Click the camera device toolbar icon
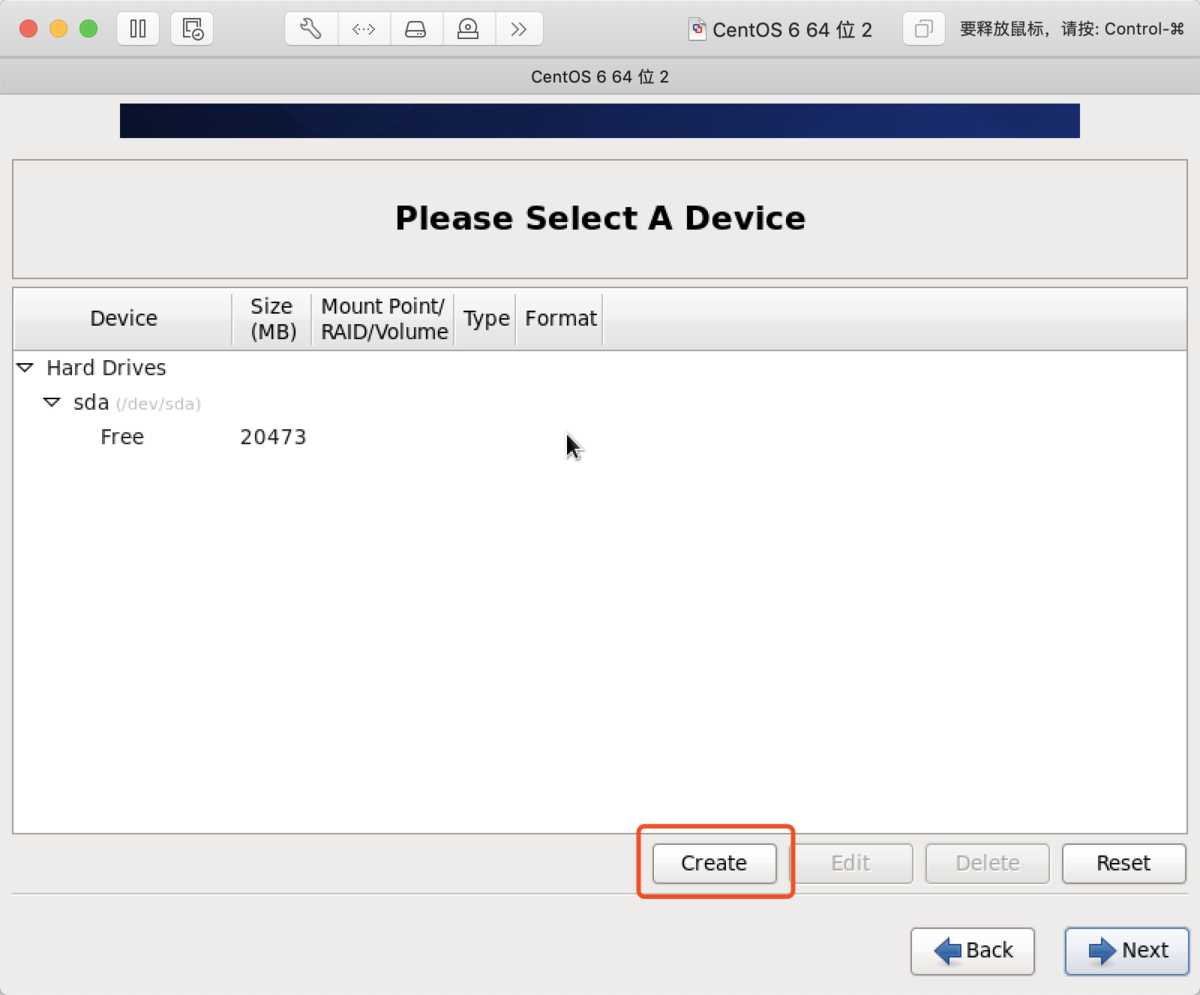The height and width of the screenshot is (995, 1200). [x=468, y=29]
